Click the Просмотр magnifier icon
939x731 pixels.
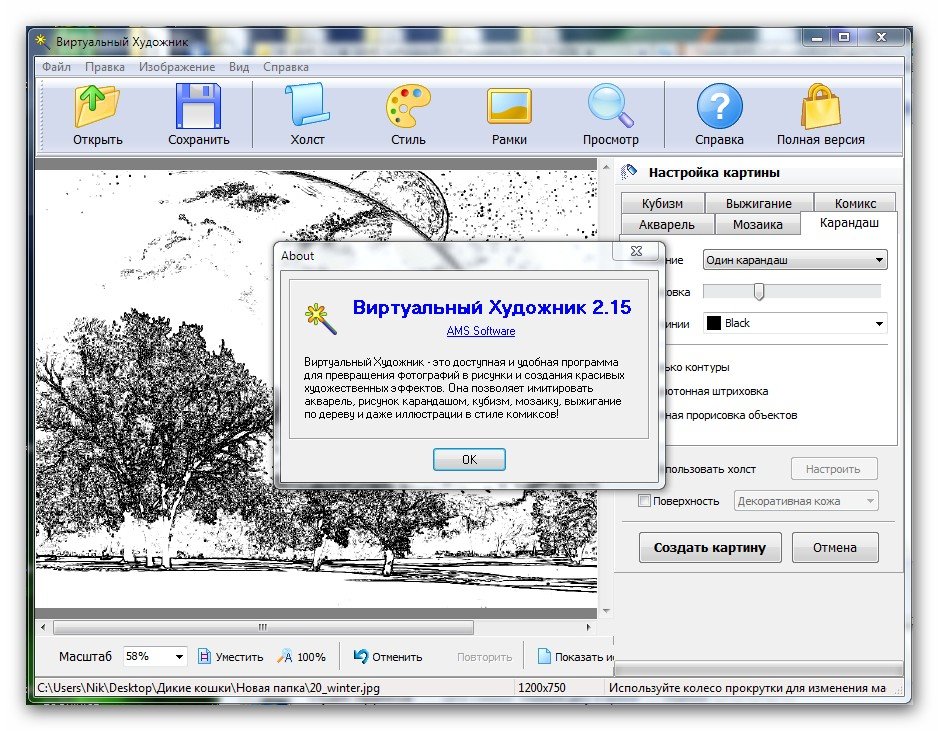[x=610, y=107]
